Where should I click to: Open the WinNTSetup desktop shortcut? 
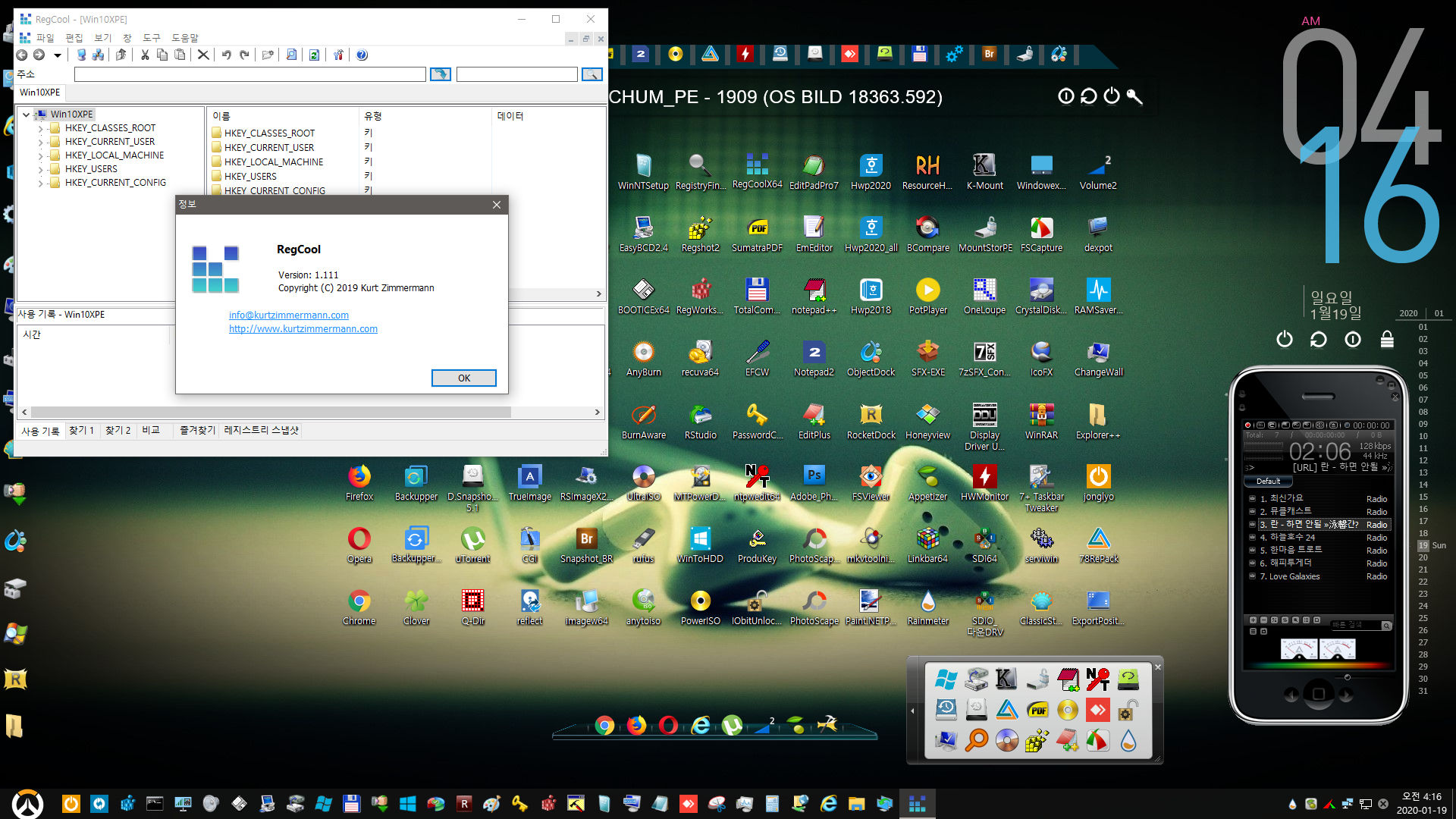643,171
